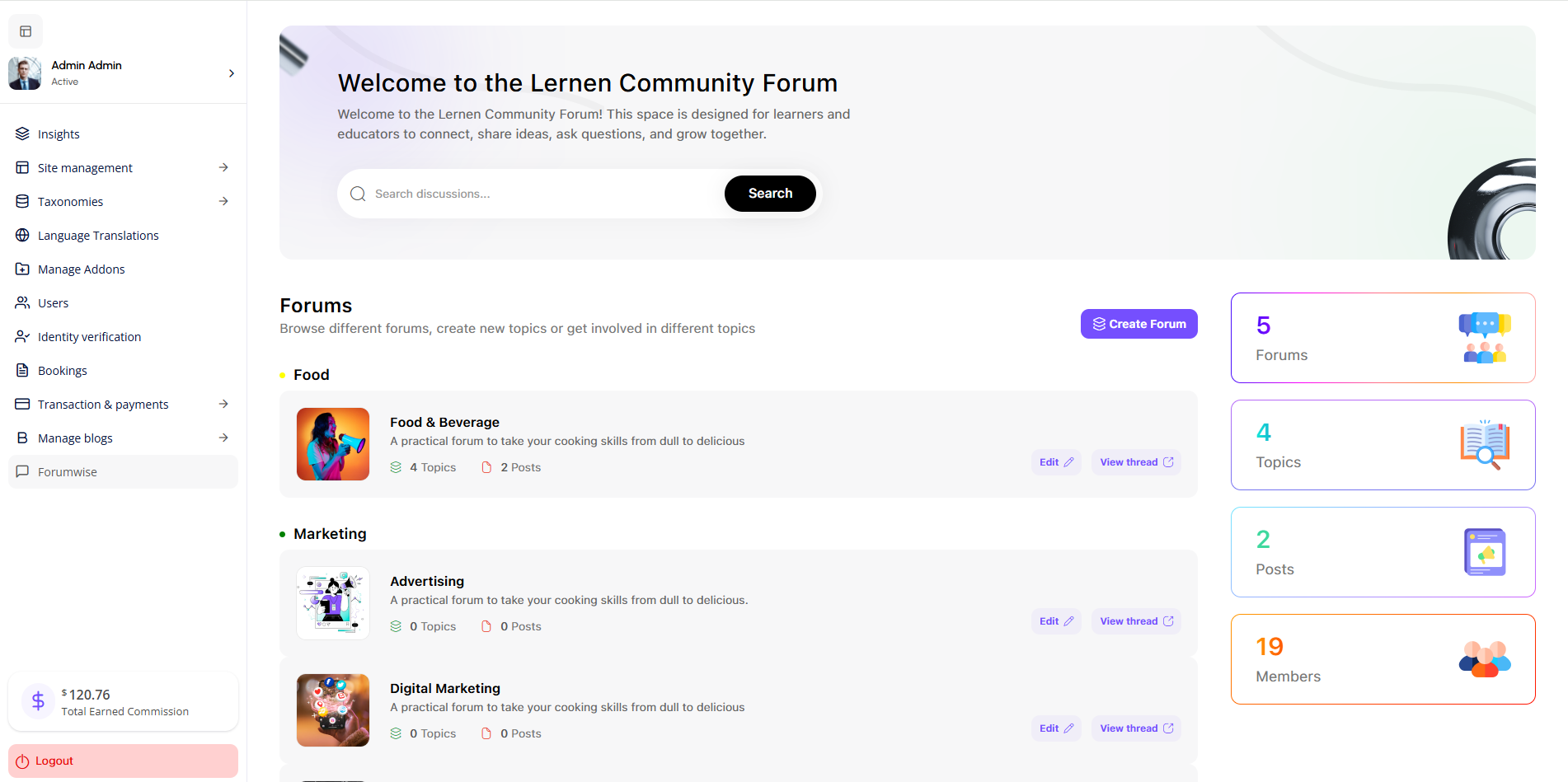Select the Language Translations globe icon
This screenshot has width=1568, height=782.
click(22, 235)
